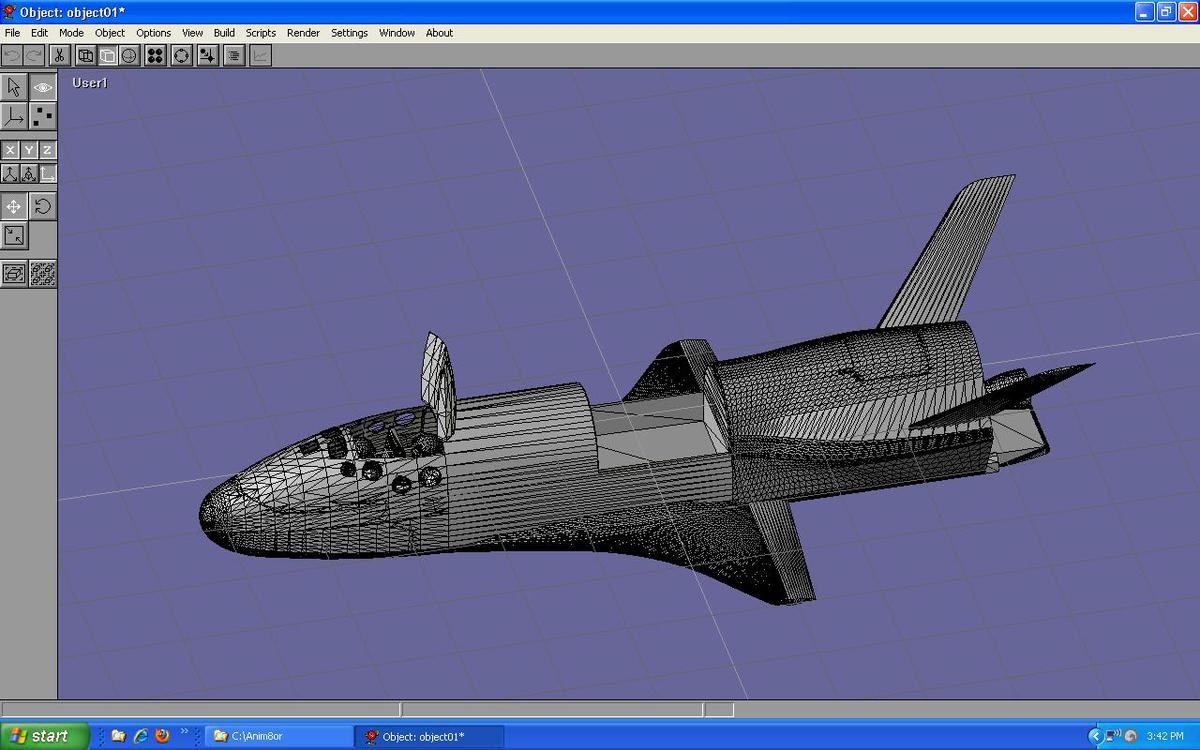Open the Settings menu
This screenshot has height=750, width=1200.
coord(349,33)
